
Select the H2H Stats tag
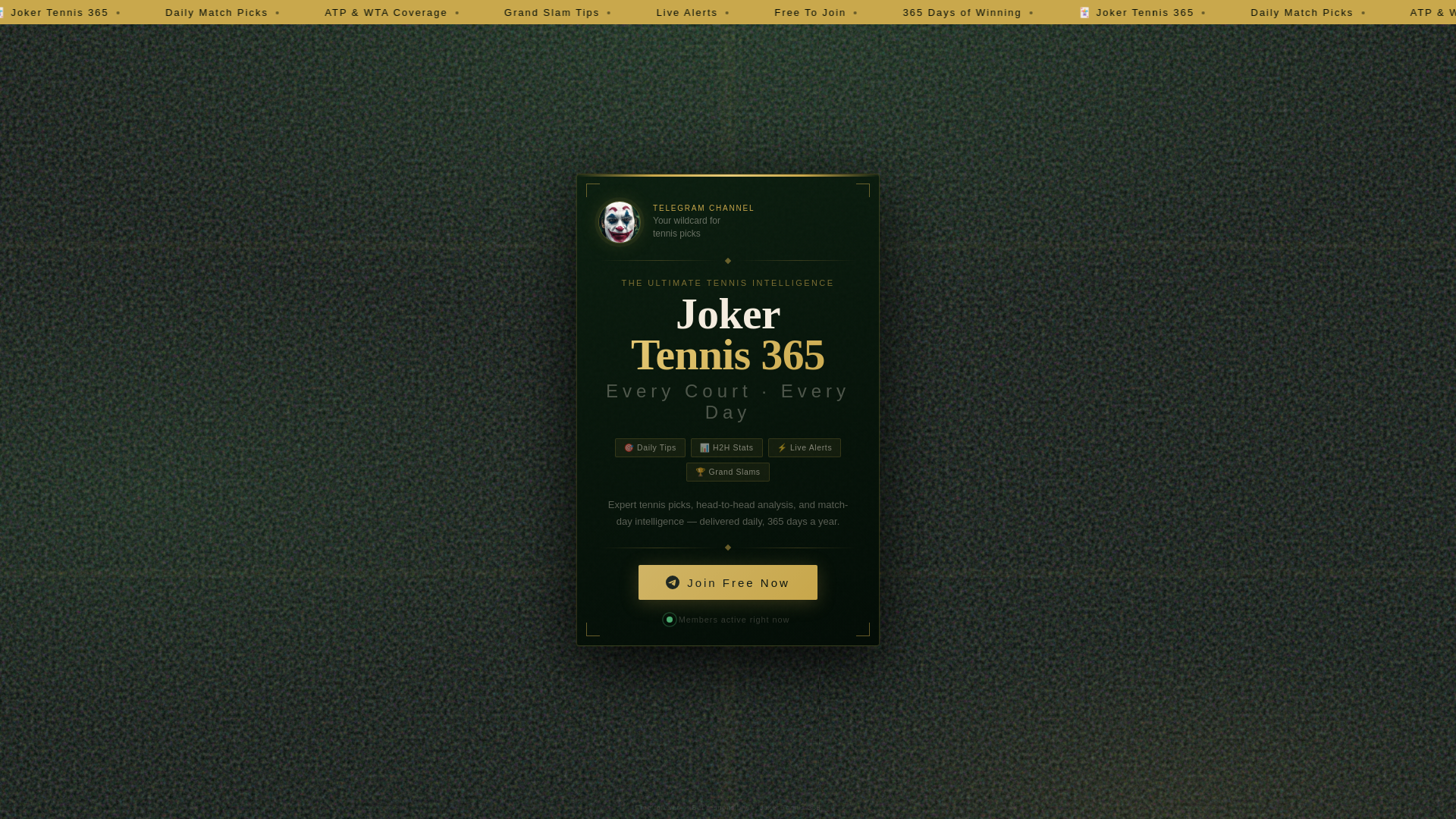point(726,447)
